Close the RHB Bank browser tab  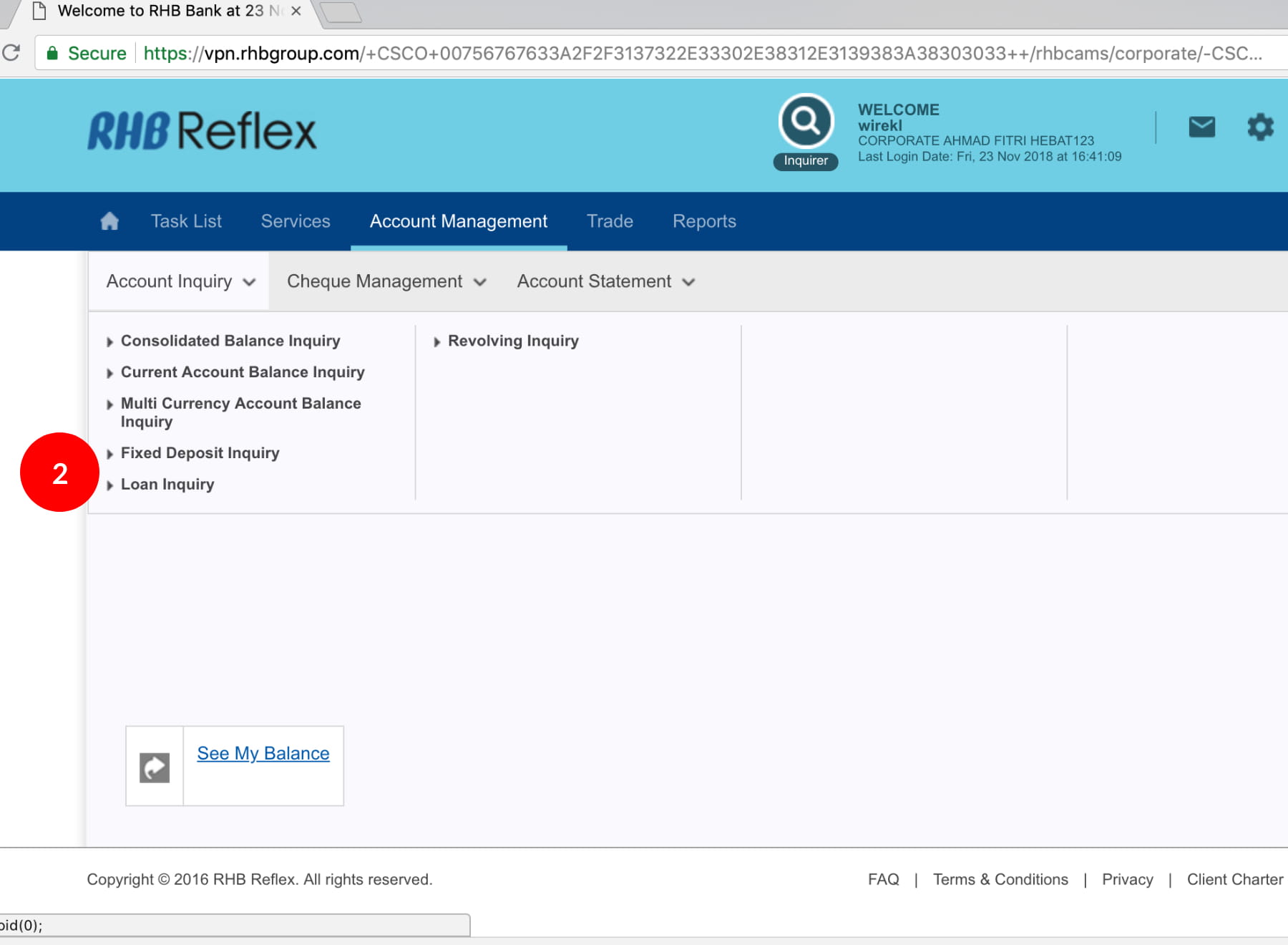coord(296,11)
